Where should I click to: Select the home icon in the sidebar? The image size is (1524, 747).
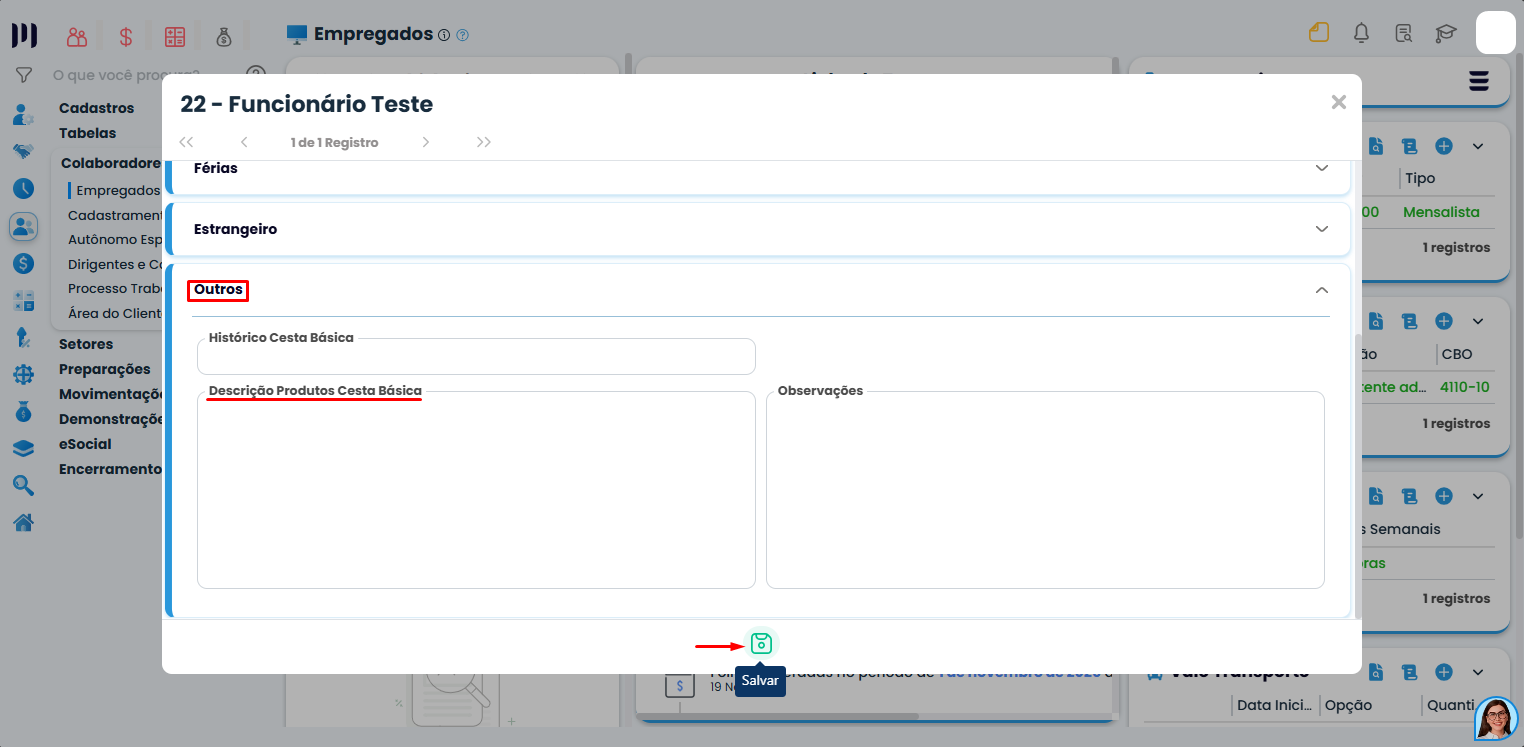click(23, 522)
